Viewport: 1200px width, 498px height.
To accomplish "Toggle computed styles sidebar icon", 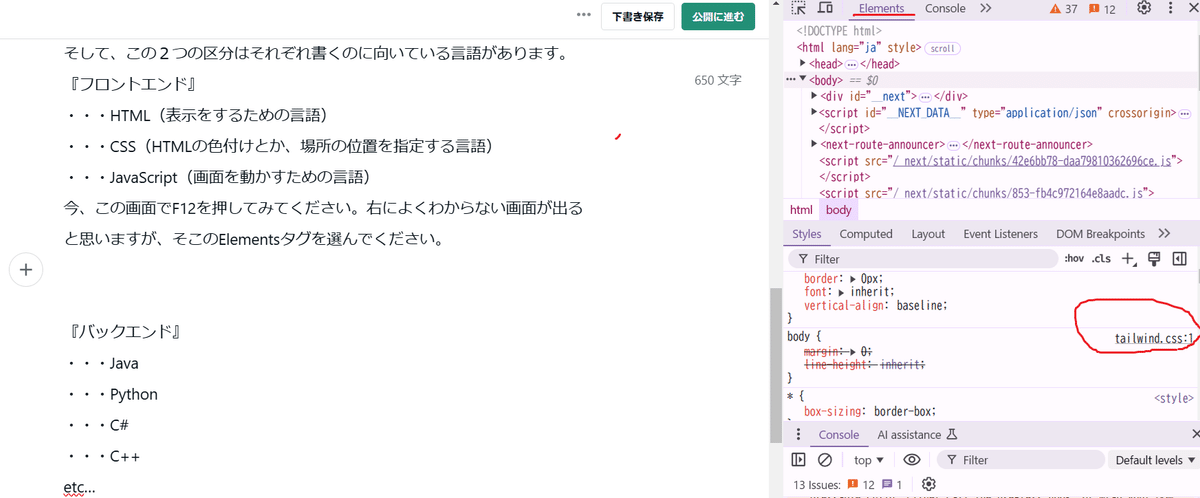I will coord(1179,259).
